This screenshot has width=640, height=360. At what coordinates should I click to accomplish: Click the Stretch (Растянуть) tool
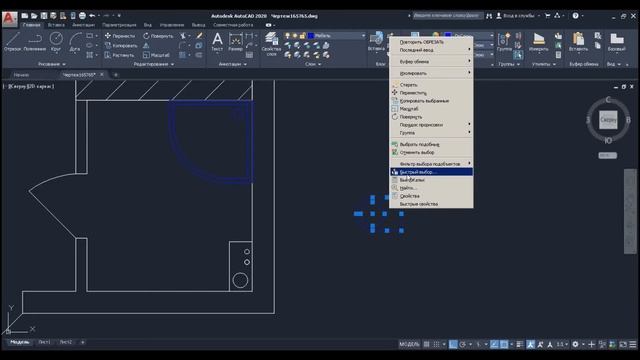(119, 55)
